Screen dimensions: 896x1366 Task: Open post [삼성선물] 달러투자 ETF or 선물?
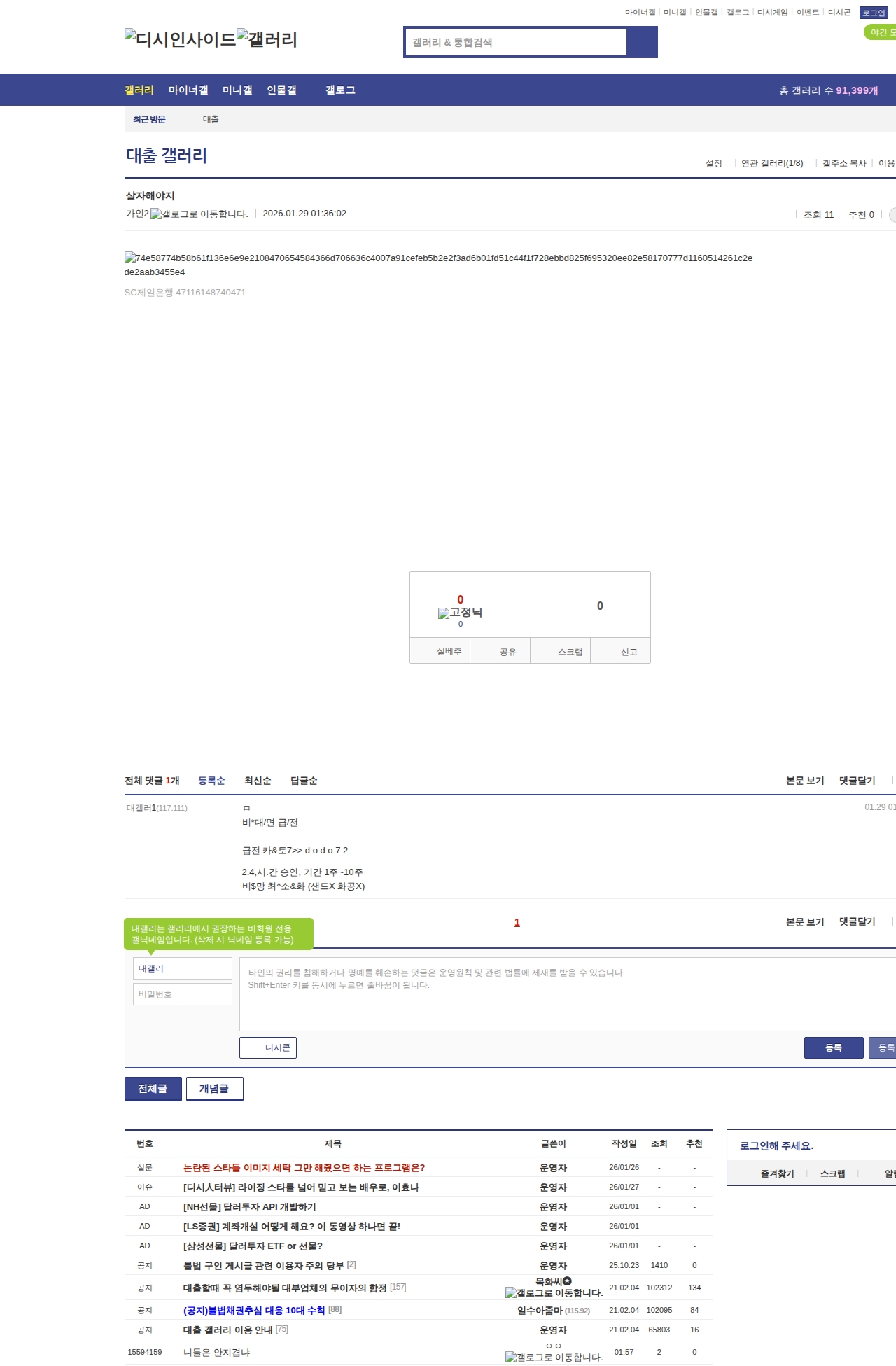(x=253, y=1246)
